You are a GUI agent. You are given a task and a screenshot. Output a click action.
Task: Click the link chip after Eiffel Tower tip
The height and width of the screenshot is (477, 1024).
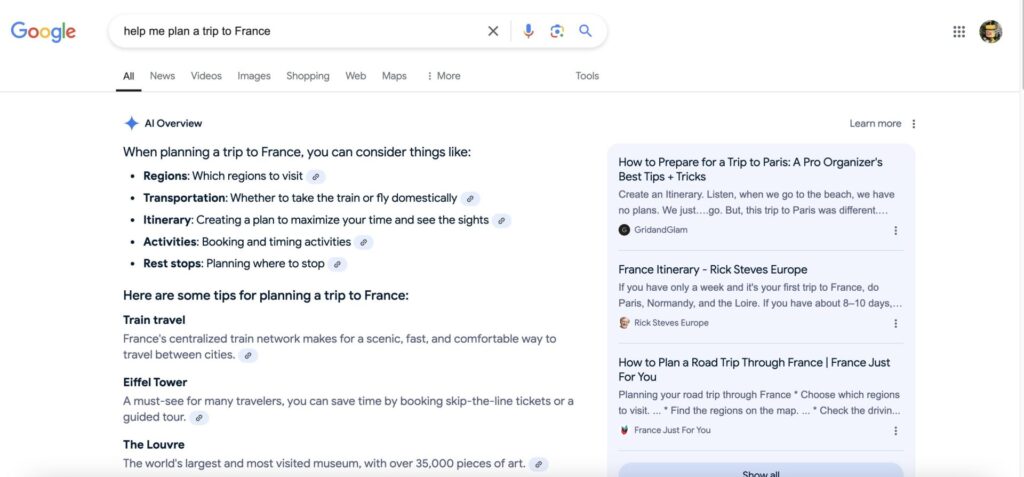199,417
